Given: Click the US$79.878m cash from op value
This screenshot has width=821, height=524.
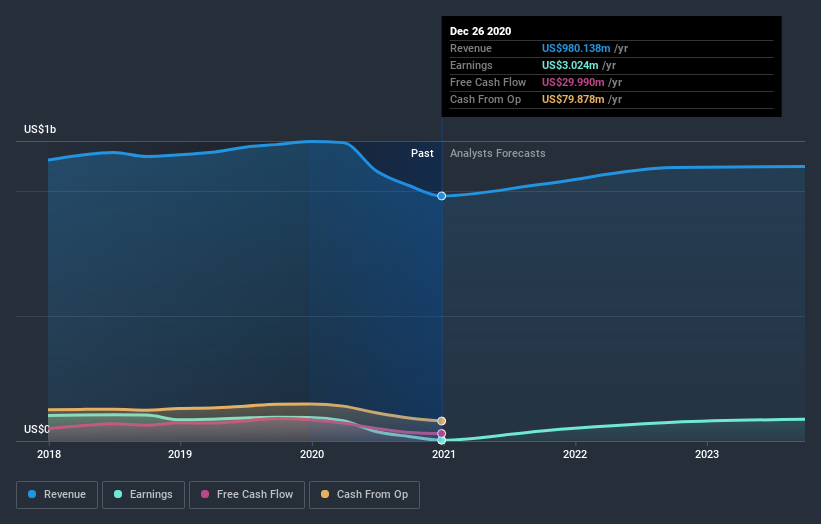Looking at the screenshot, I should 573,99.
